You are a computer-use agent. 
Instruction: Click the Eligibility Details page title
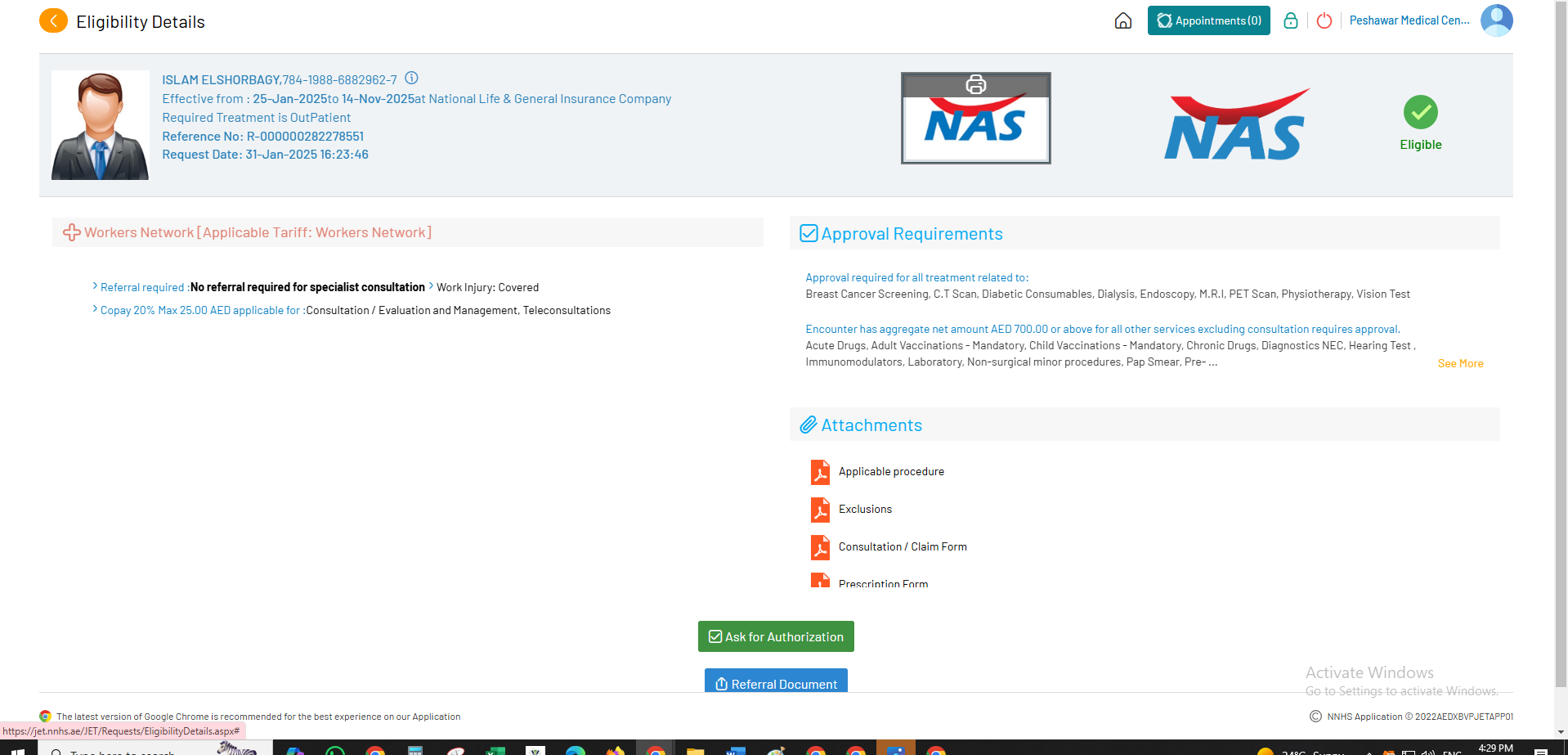pyautogui.click(x=141, y=21)
